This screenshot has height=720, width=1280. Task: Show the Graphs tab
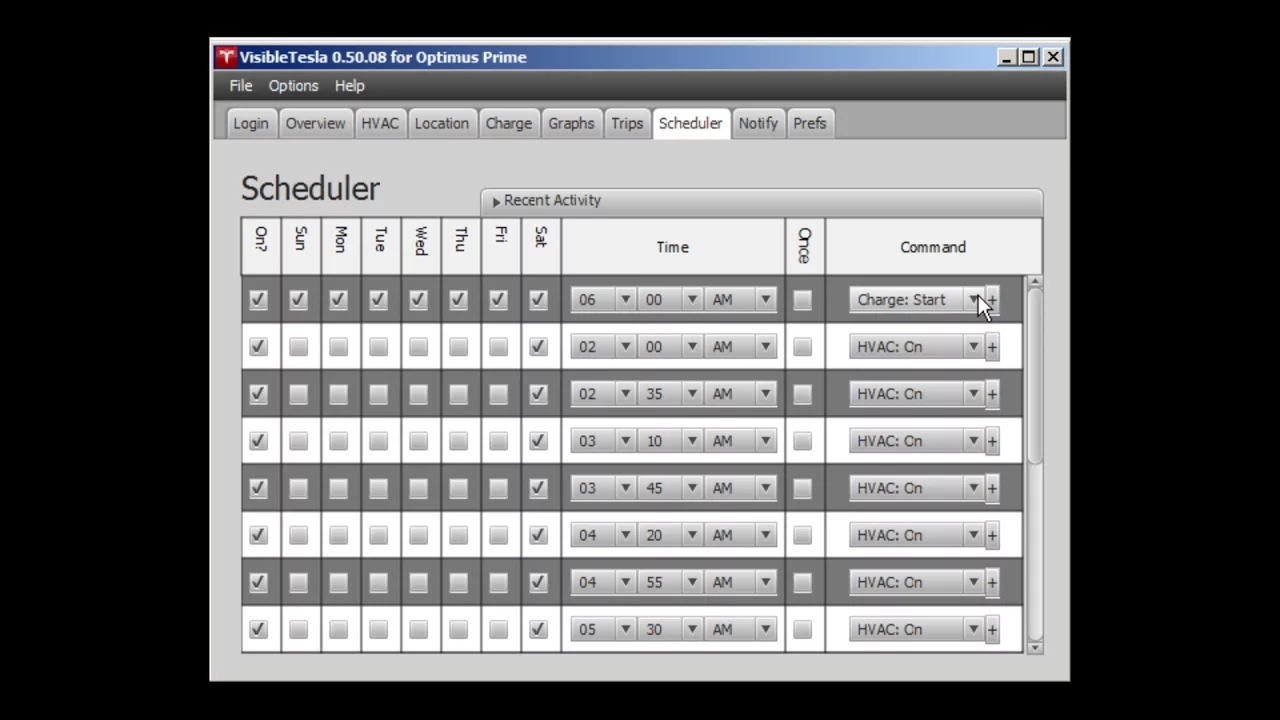[x=571, y=123]
